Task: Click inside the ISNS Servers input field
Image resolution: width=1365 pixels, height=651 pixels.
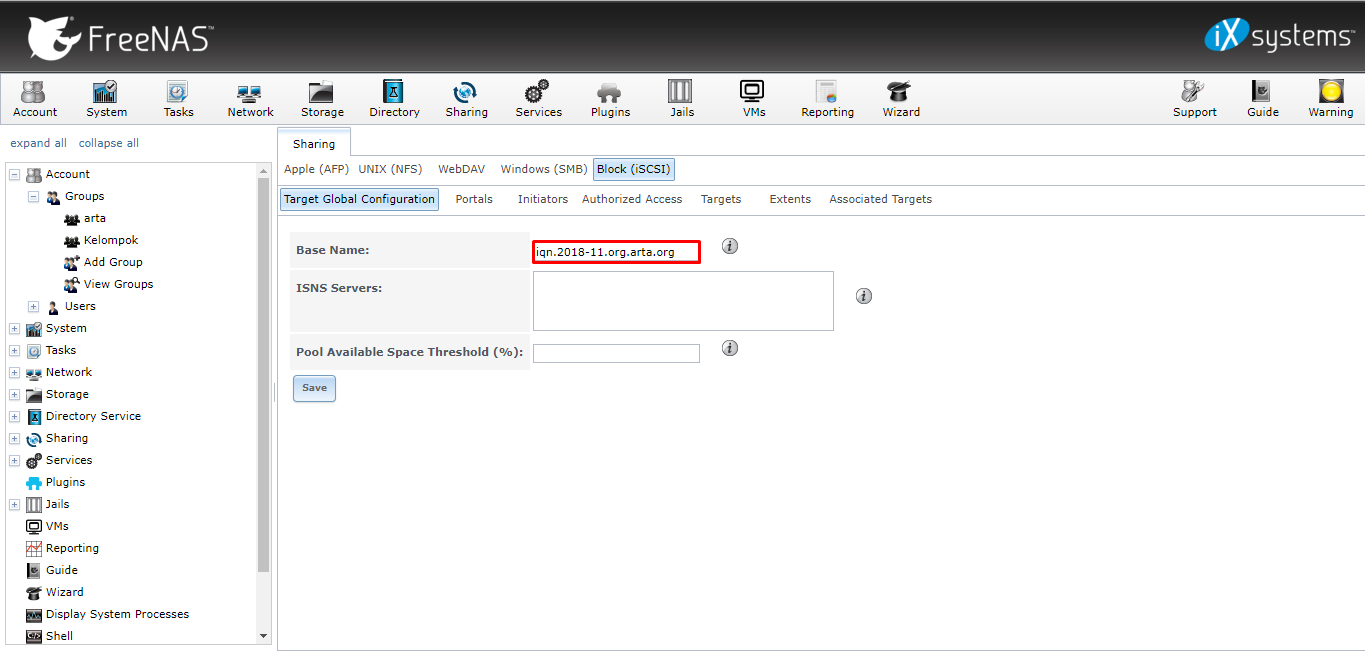Action: tap(682, 300)
